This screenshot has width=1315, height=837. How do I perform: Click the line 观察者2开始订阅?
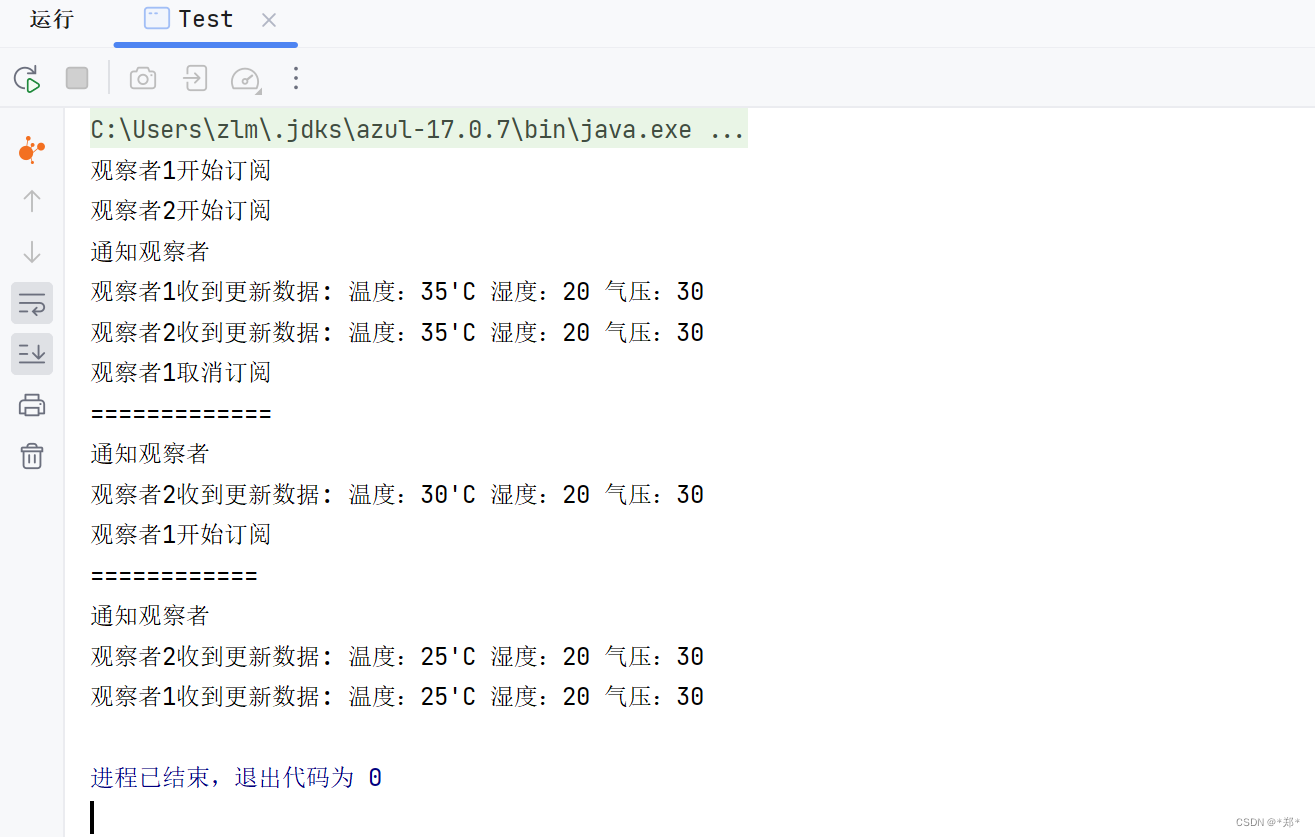(181, 211)
